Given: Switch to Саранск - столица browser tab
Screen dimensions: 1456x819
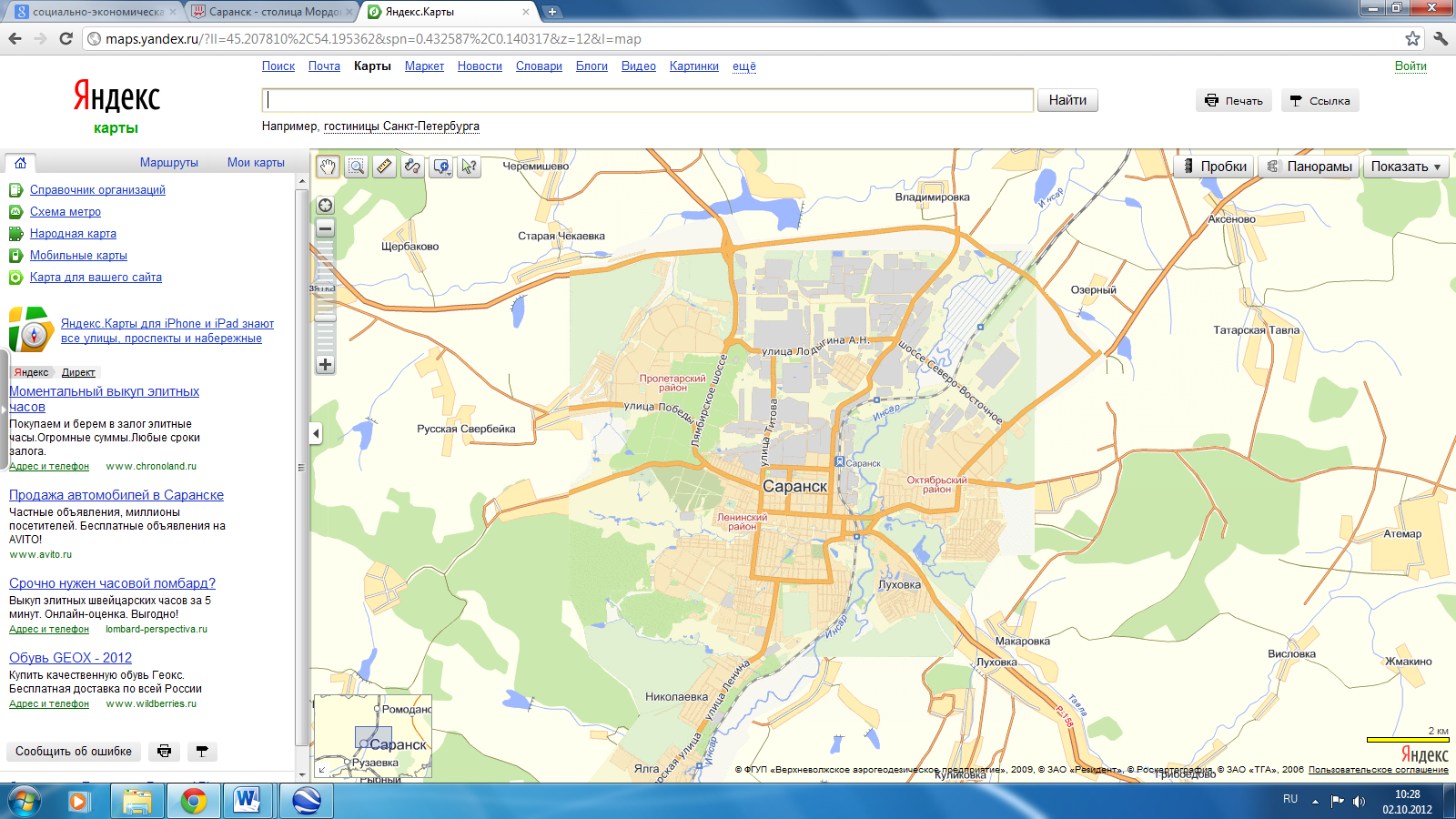Looking at the screenshot, I should click(x=273, y=12).
